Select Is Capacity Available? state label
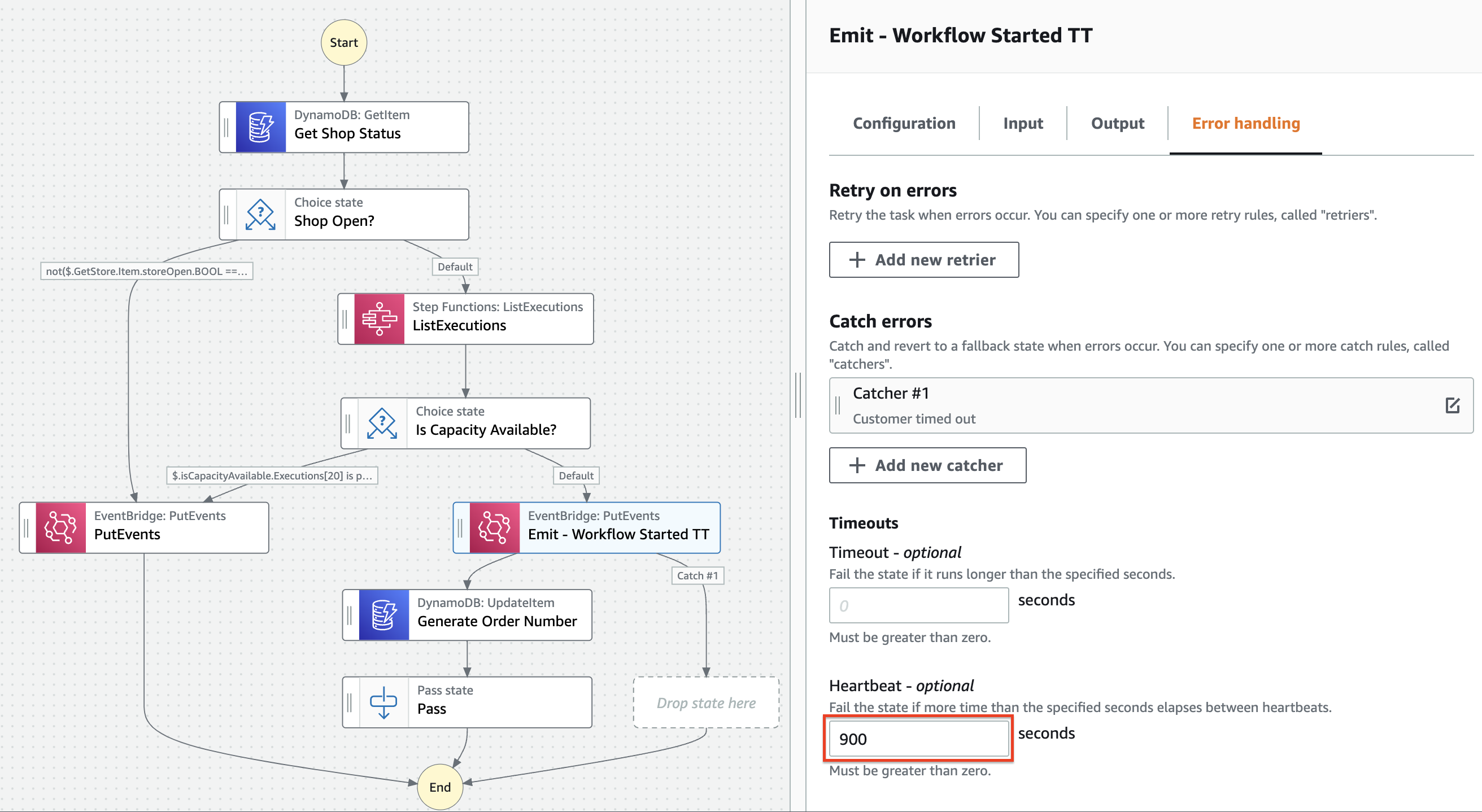Image resolution: width=1482 pixels, height=812 pixels. [x=486, y=430]
